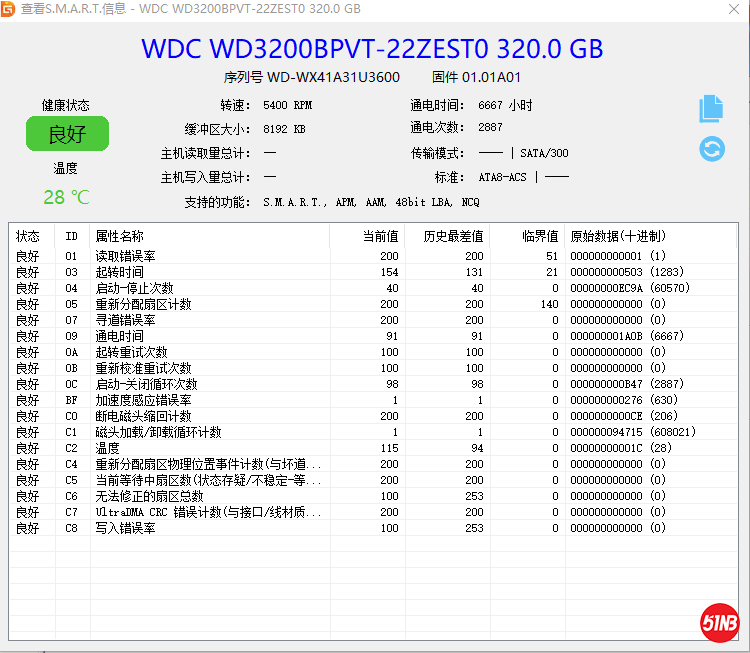Click the 状态 column header
This screenshot has height=653, width=750.
[x=28, y=236]
